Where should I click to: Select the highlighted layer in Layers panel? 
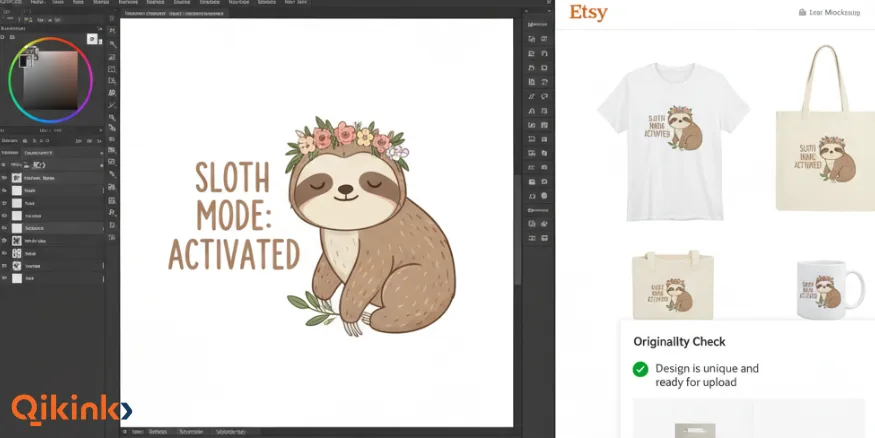(53, 228)
